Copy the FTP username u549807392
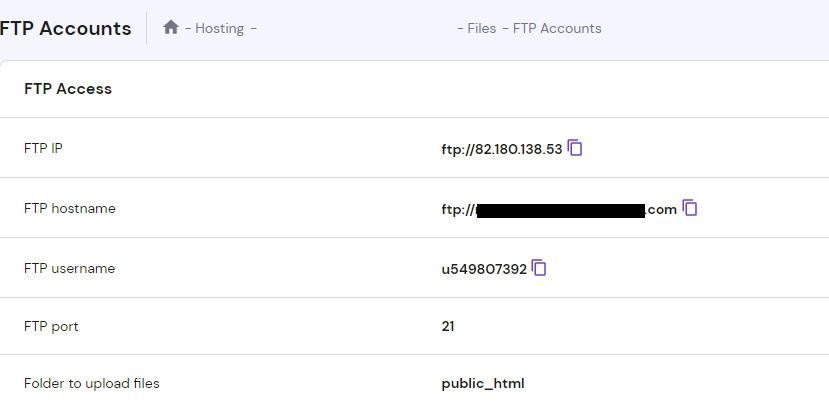This screenshot has width=829, height=407. pyautogui.click(x=539, y=267)
